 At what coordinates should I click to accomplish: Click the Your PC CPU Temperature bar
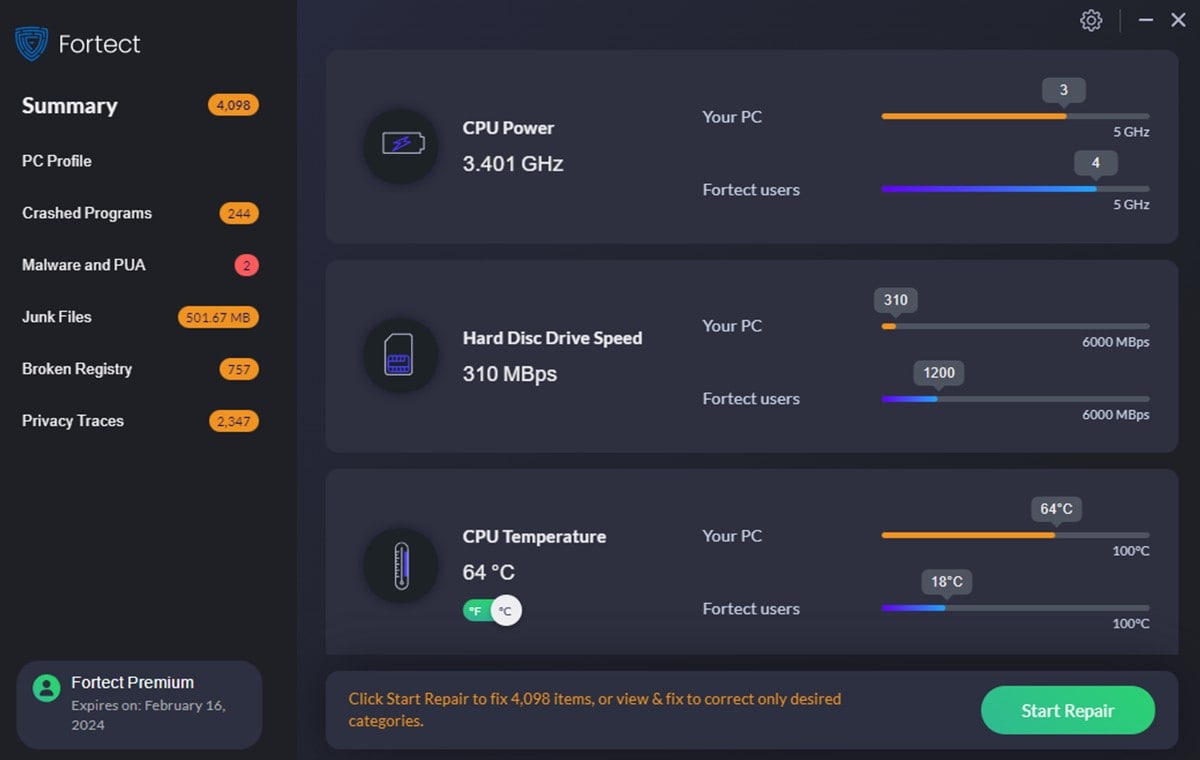coord(1015,535)
